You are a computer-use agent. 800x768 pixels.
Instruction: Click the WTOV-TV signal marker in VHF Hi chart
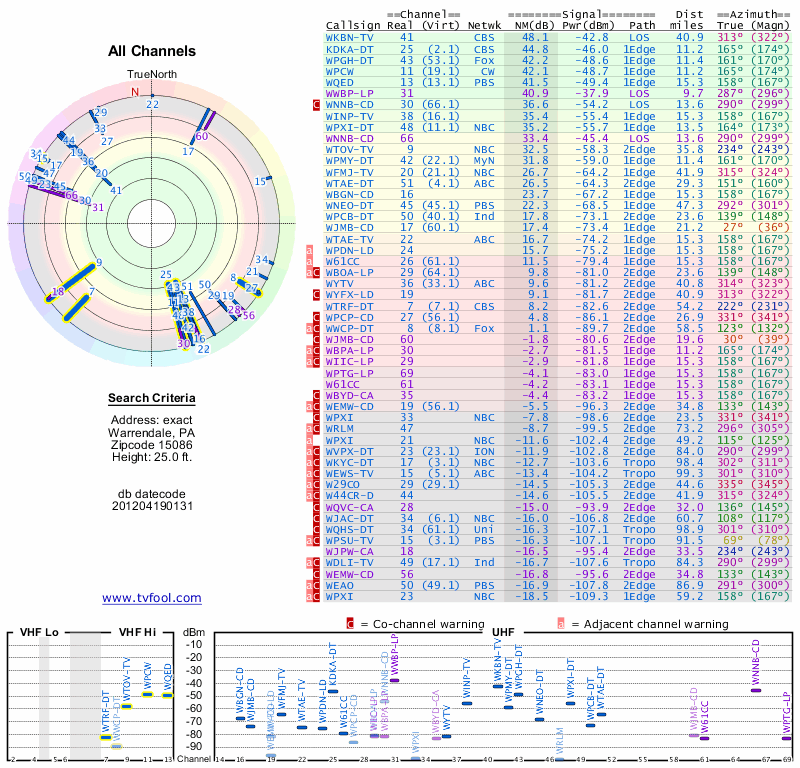(x=127, y=706)
